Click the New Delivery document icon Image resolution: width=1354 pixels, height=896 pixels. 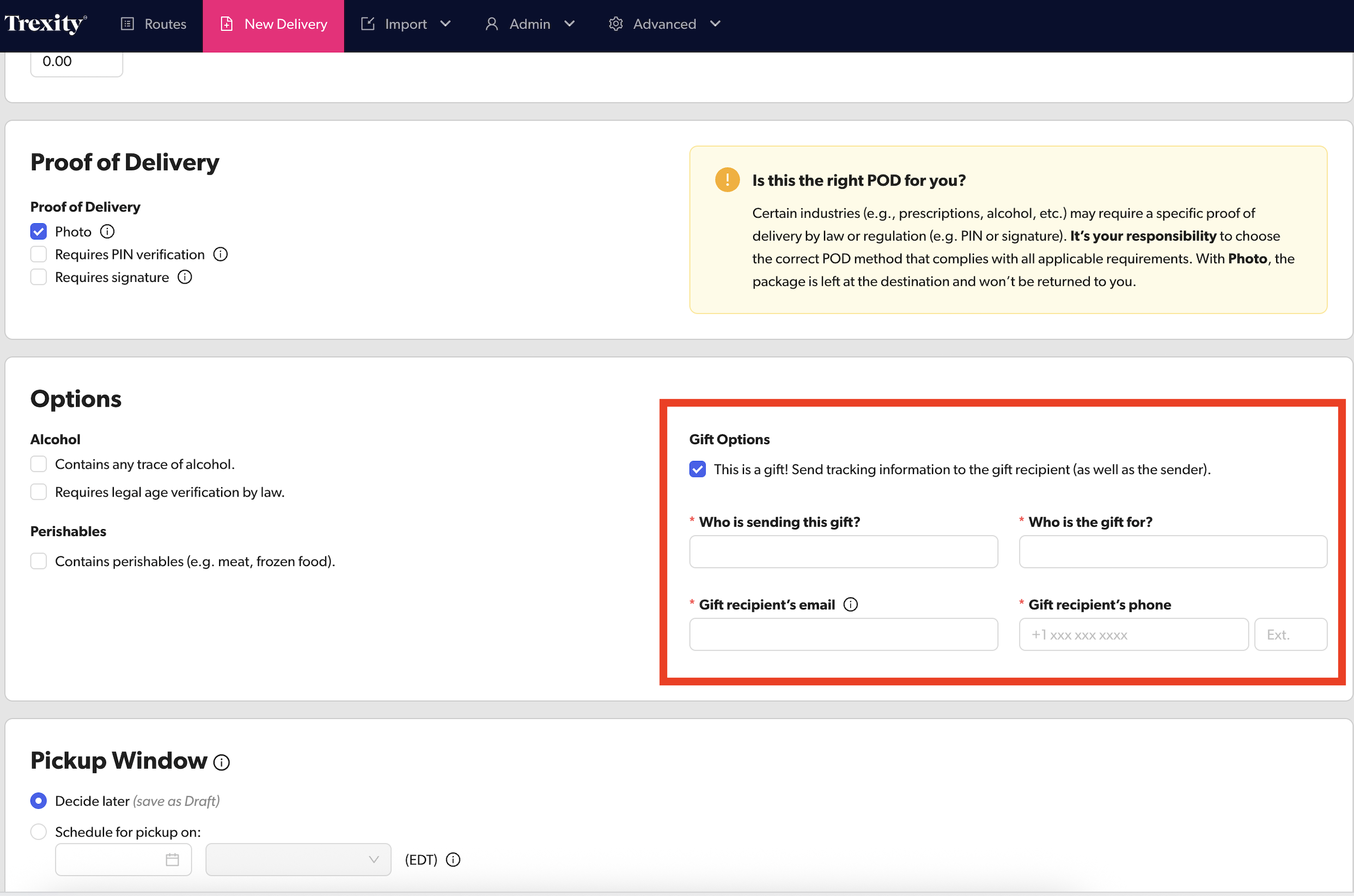pos(227,24)
